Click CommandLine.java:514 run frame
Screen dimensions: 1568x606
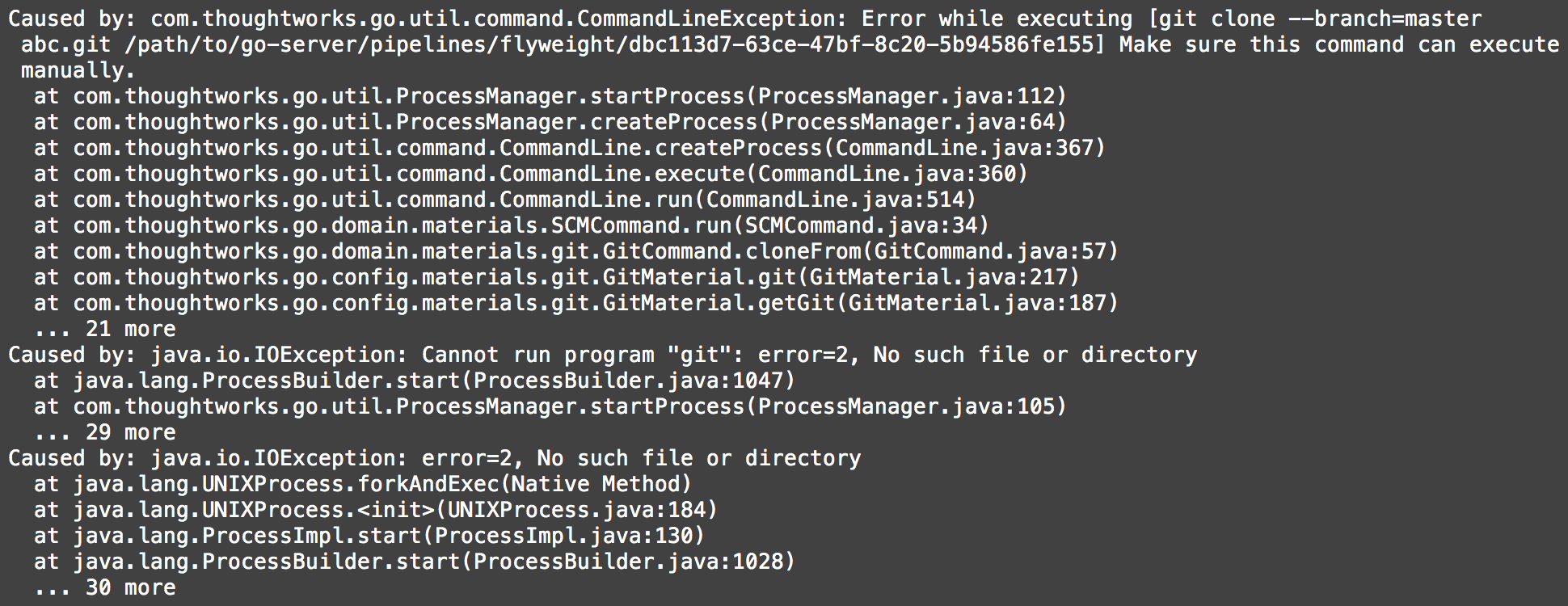(835, 200)
